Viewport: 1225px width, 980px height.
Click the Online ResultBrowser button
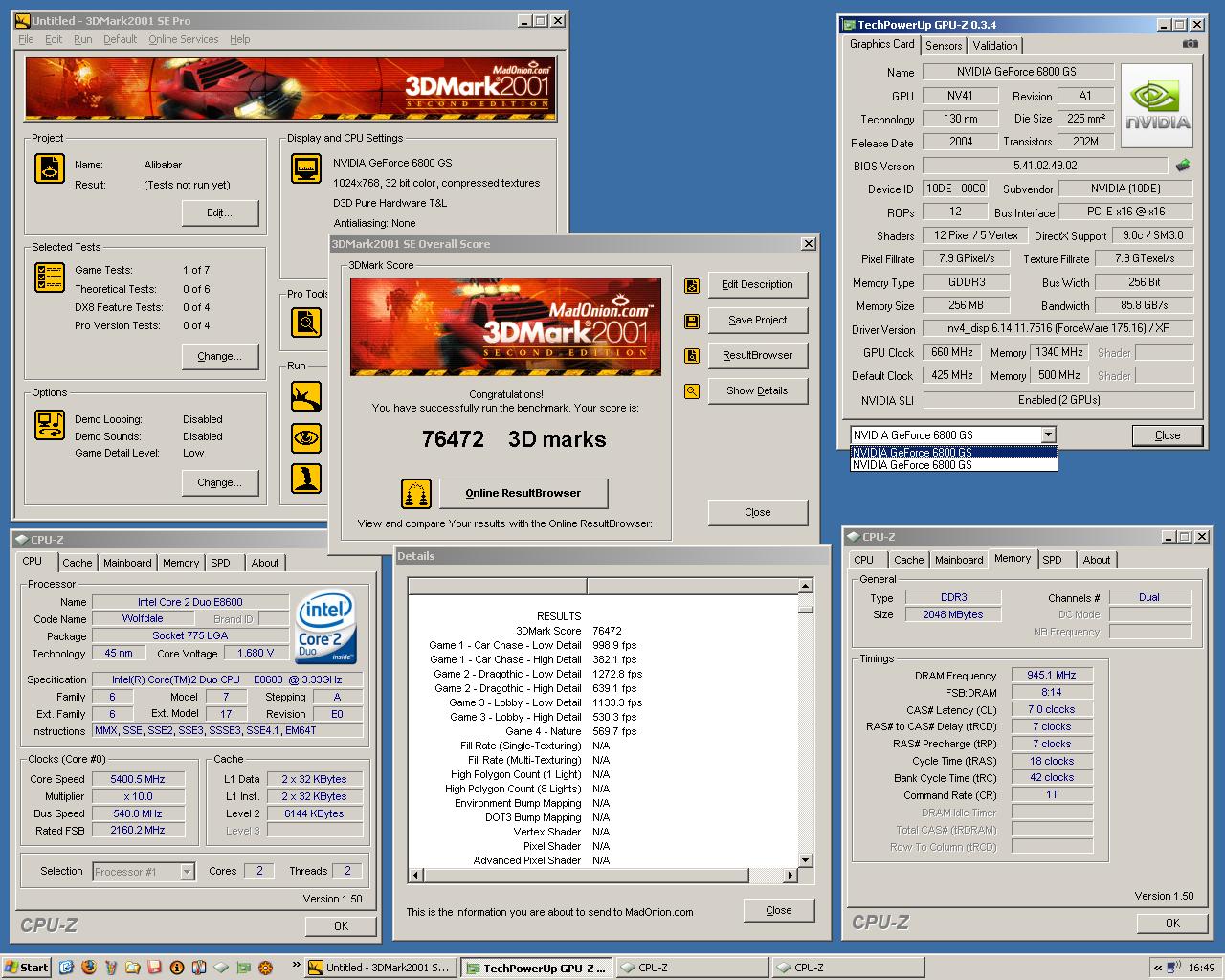point(523,494)
